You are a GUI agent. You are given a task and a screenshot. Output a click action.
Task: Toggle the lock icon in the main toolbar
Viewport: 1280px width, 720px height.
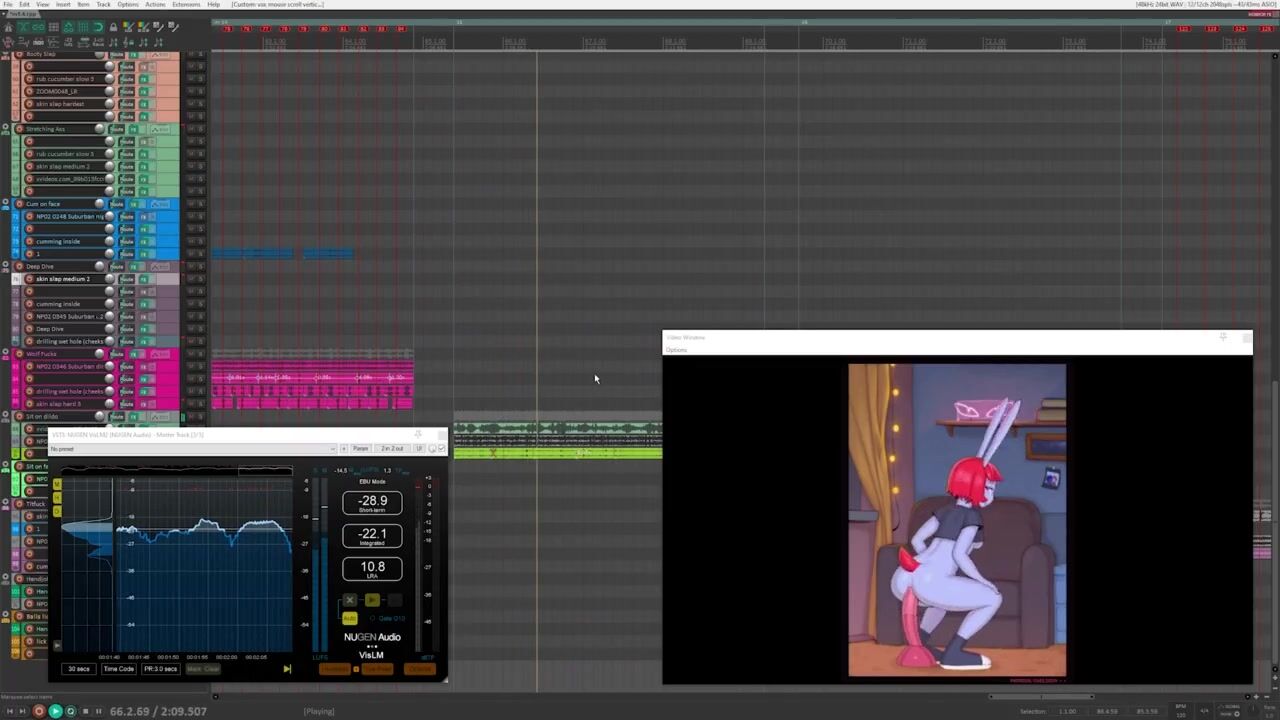click(x=114, y=28)
